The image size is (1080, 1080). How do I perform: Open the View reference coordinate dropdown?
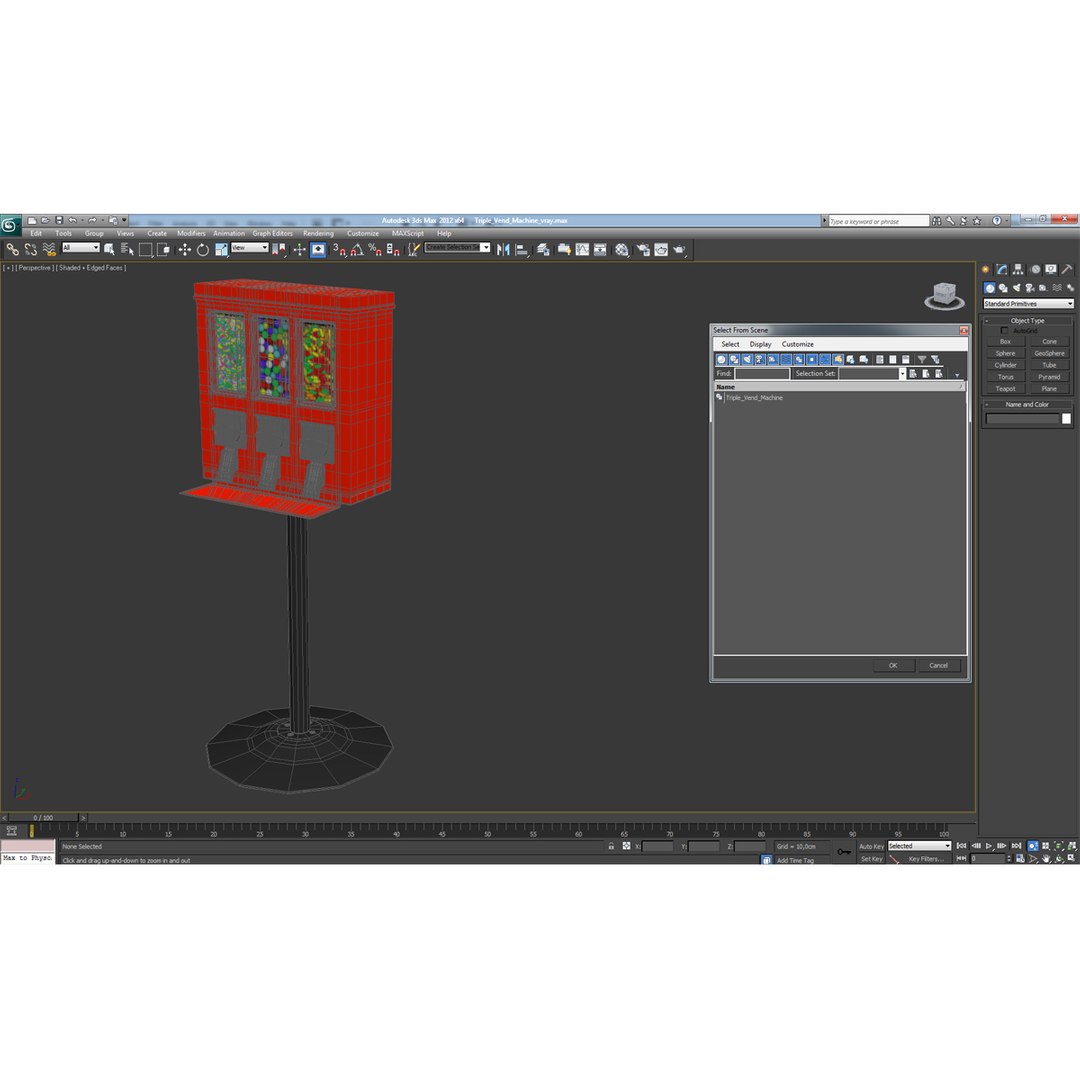click(249, 247)
